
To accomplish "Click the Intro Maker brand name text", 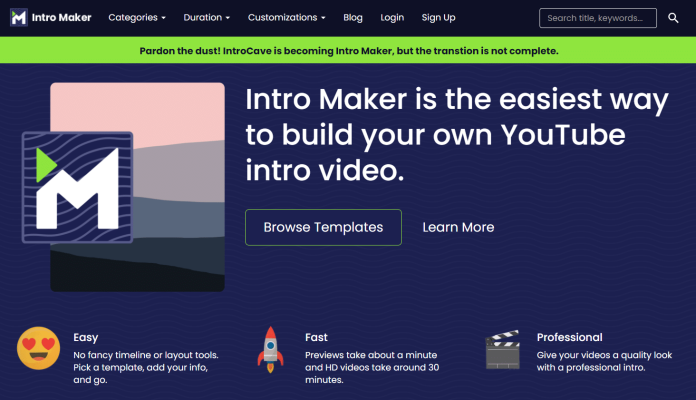I will point(61,18).
